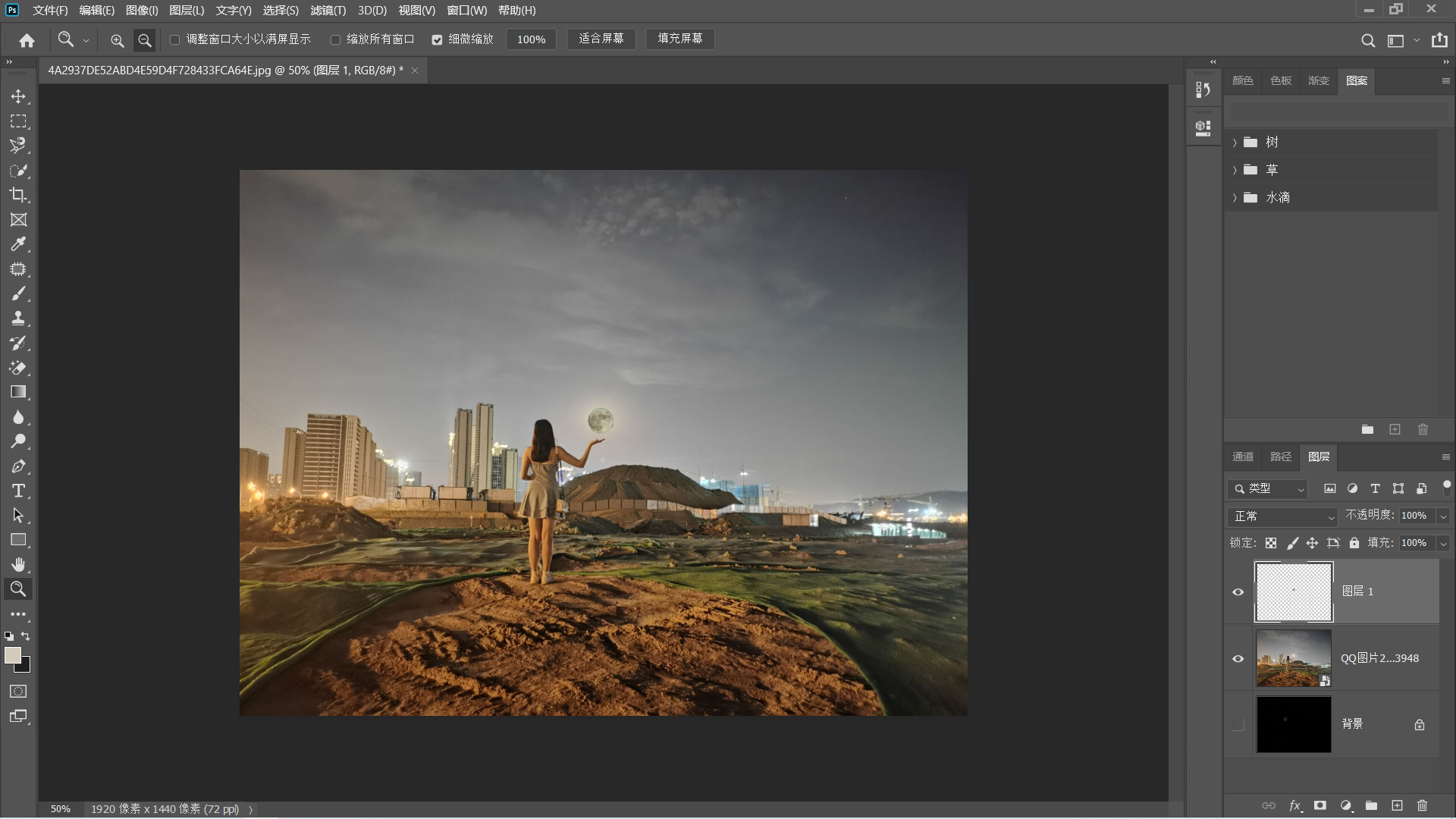Open the 滤镜(T) menu
This screenshot has height=819, width=1456.
[328, 11]
